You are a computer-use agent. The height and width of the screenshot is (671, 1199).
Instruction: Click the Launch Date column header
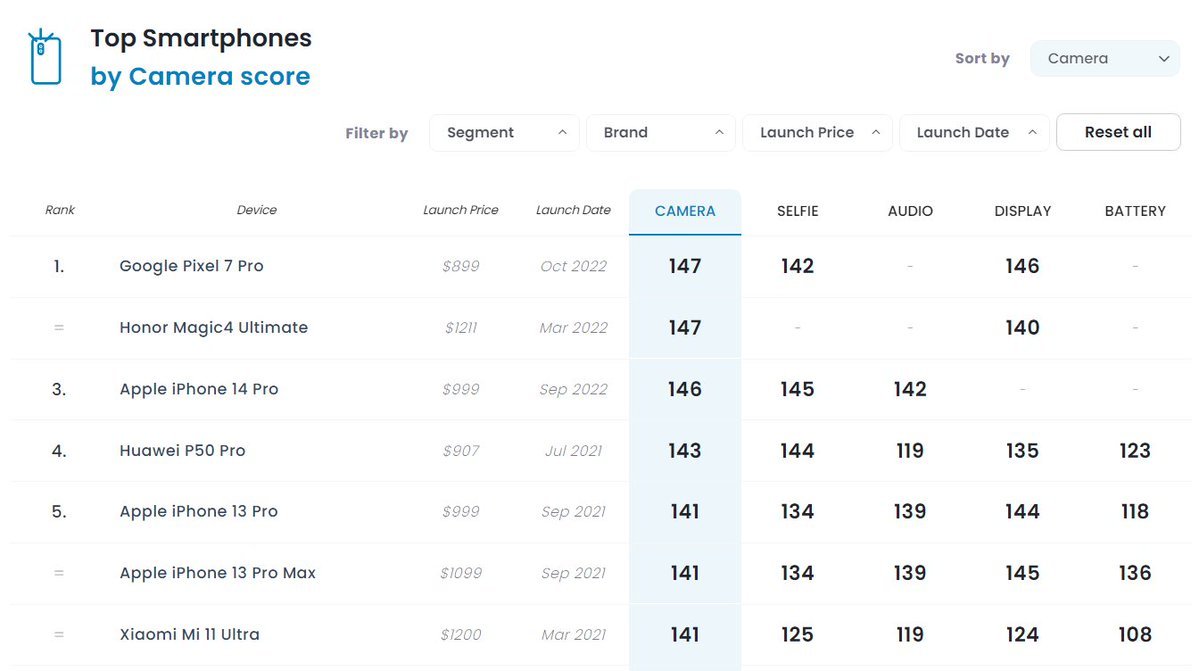(573, 210)
